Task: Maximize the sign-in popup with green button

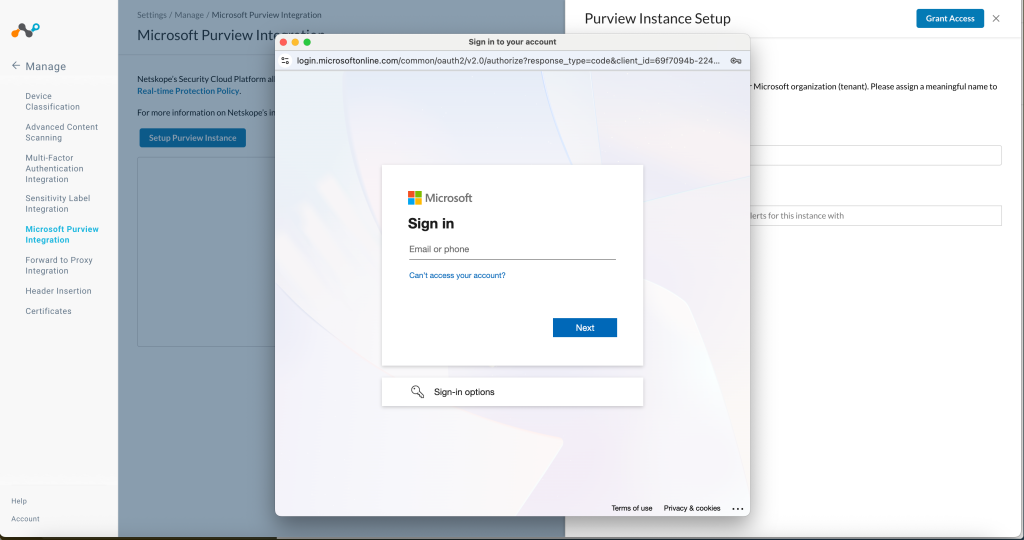Action: (307, 42)
